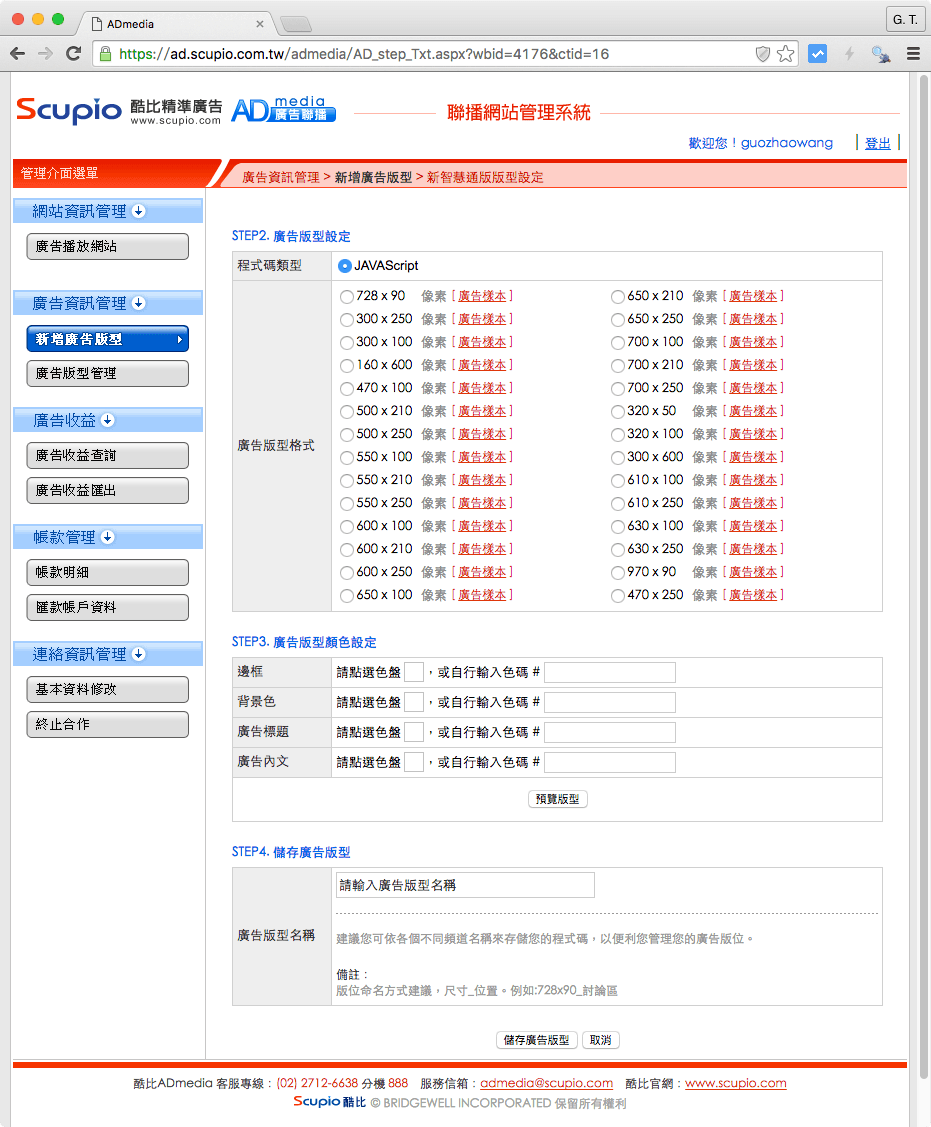Click the bookmark star in the address bar
931x1127 pixels.
point(786,53)
